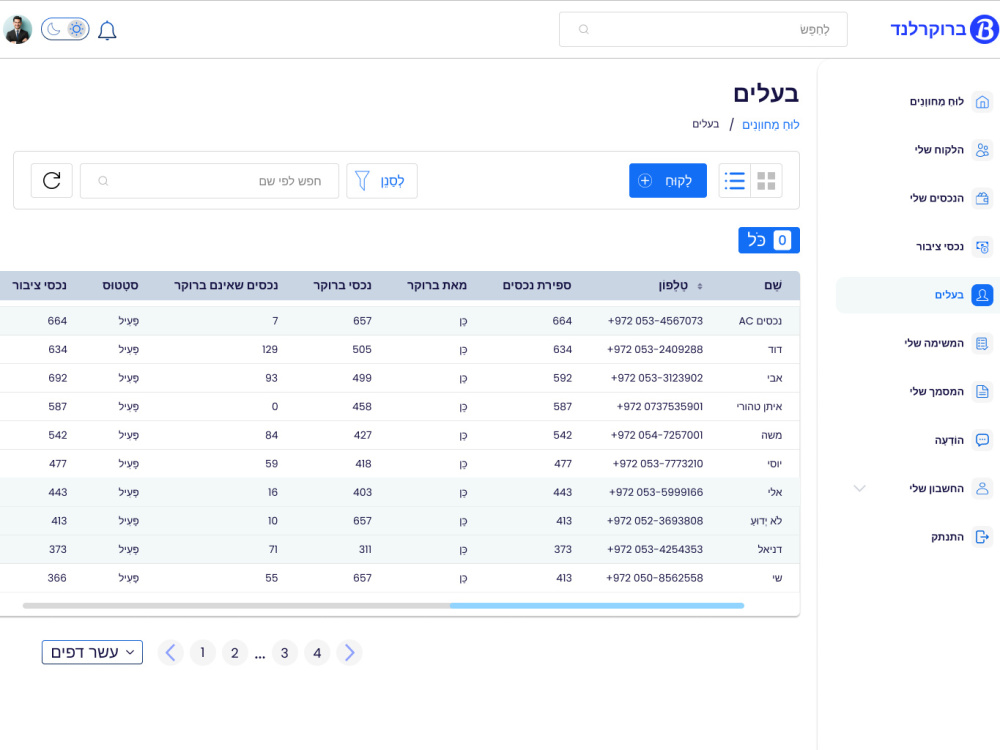Click the refresh button
The height and width of the screenshot is (750, 1000).
(x=52, y=180)
